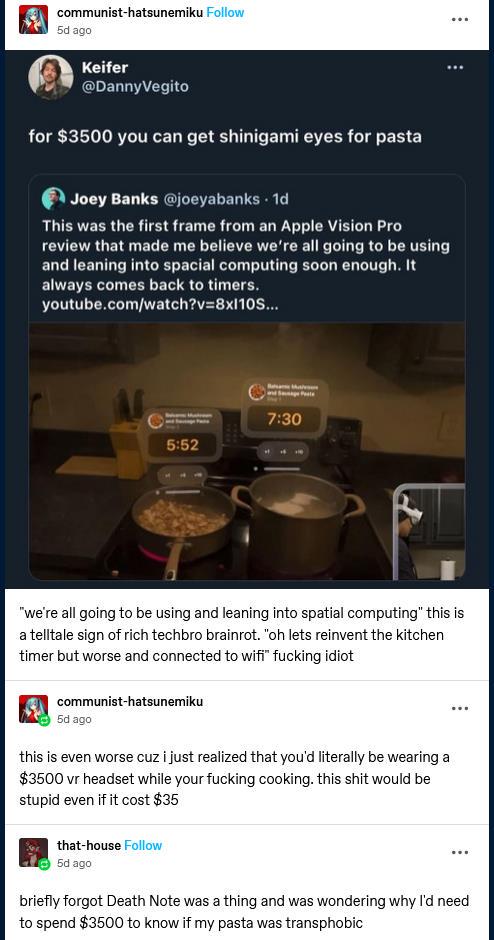This screenshot has height=940, width=494.
Task: Click the 7:30 timer overlay
Action: tap(284, 418)
